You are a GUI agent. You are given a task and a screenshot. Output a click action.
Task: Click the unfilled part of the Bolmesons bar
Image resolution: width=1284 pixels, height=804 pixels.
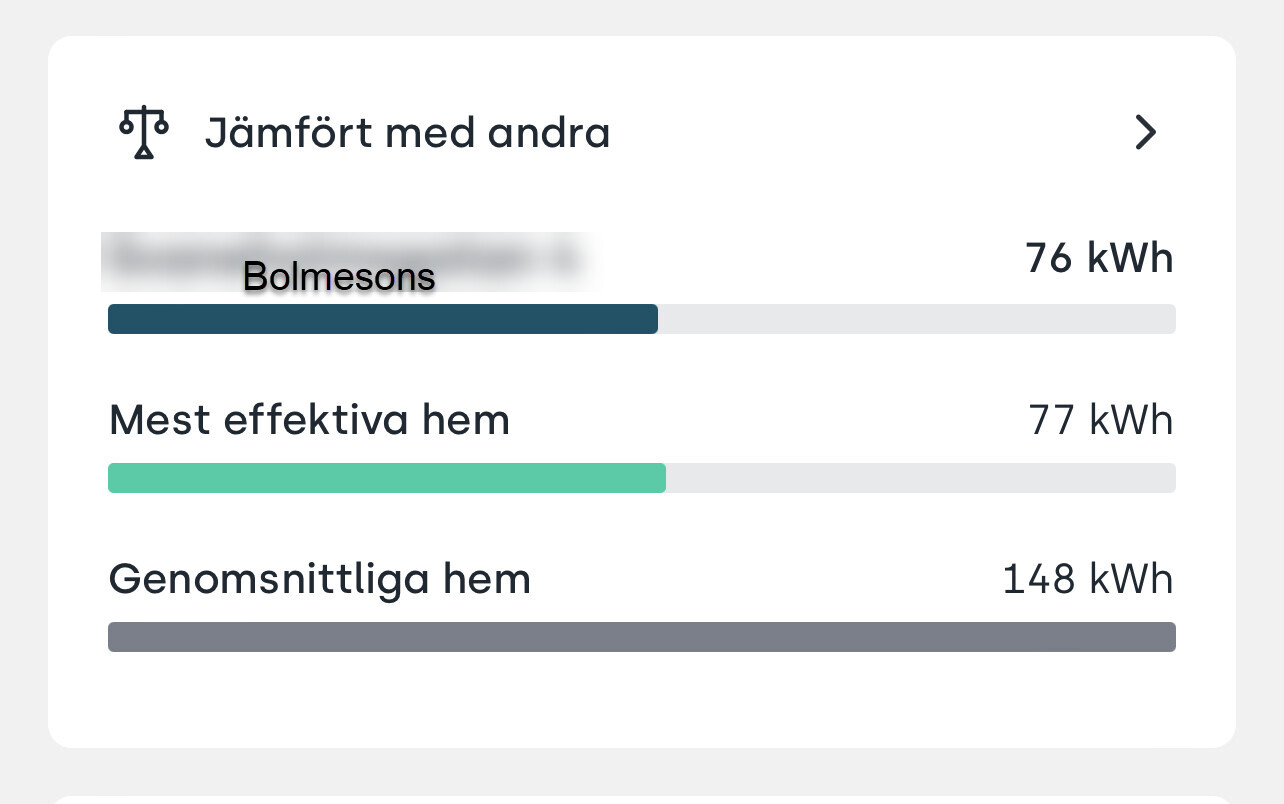[915, 319]
